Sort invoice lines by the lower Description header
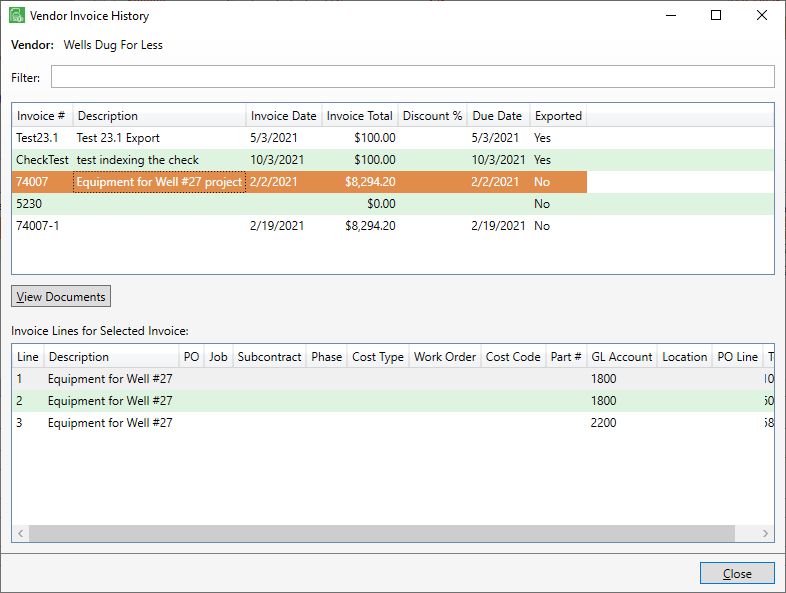Image resolution: width=786 pixels, height=593 pixels. point(112,357)
